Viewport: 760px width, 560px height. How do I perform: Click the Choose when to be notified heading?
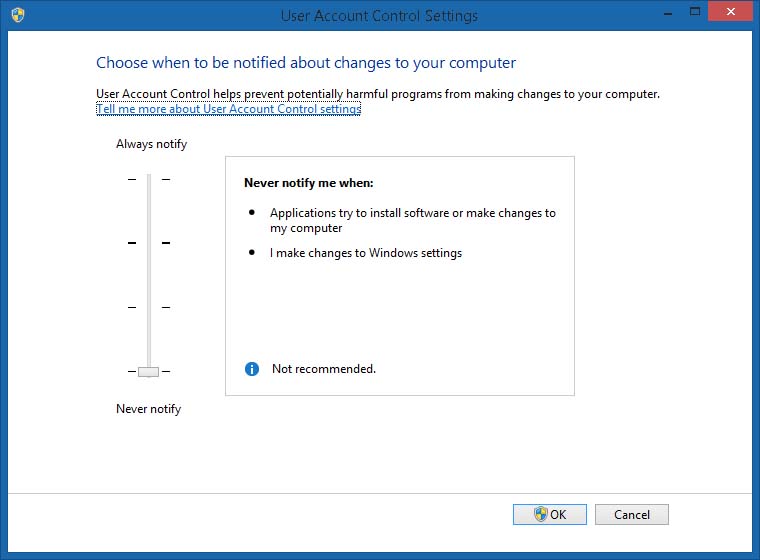click(x=306, y=63)
